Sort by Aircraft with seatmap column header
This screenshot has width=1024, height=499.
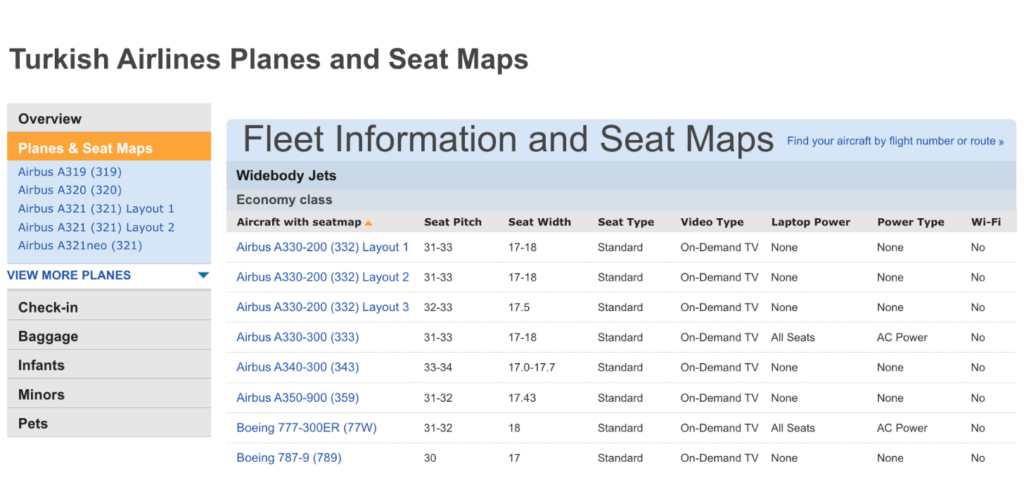[x=298, y=222]
